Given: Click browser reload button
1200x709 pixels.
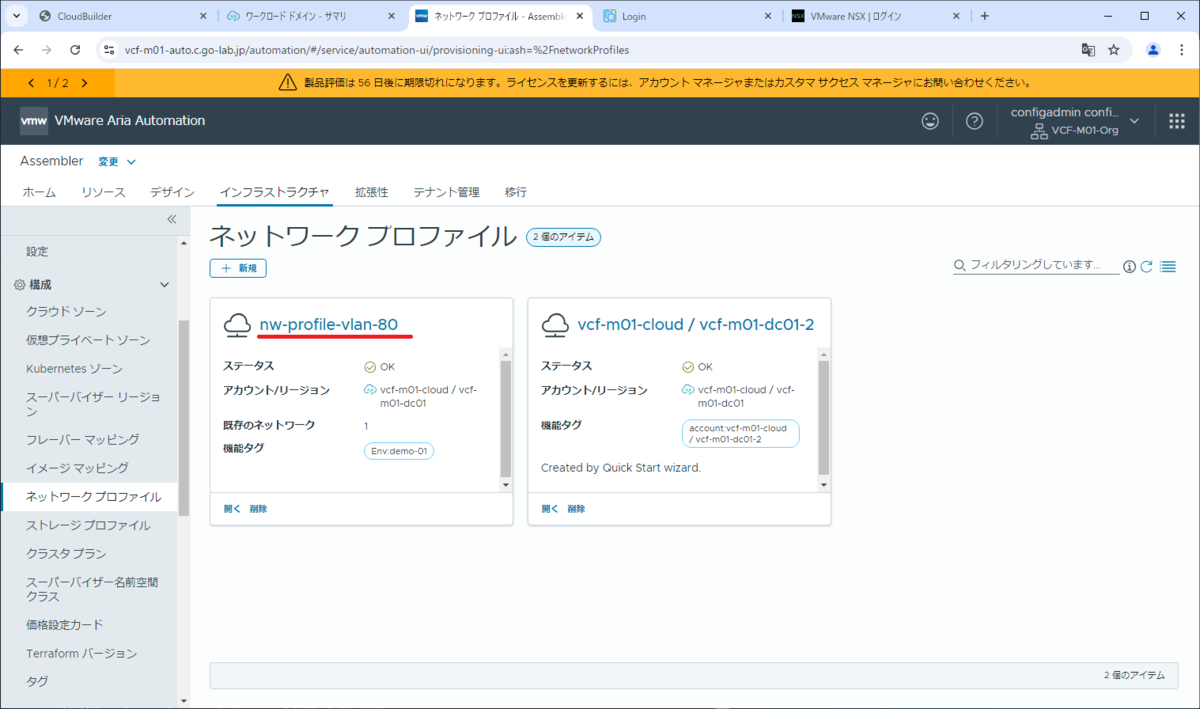Looking at the screenshot, I should [75, 49].
